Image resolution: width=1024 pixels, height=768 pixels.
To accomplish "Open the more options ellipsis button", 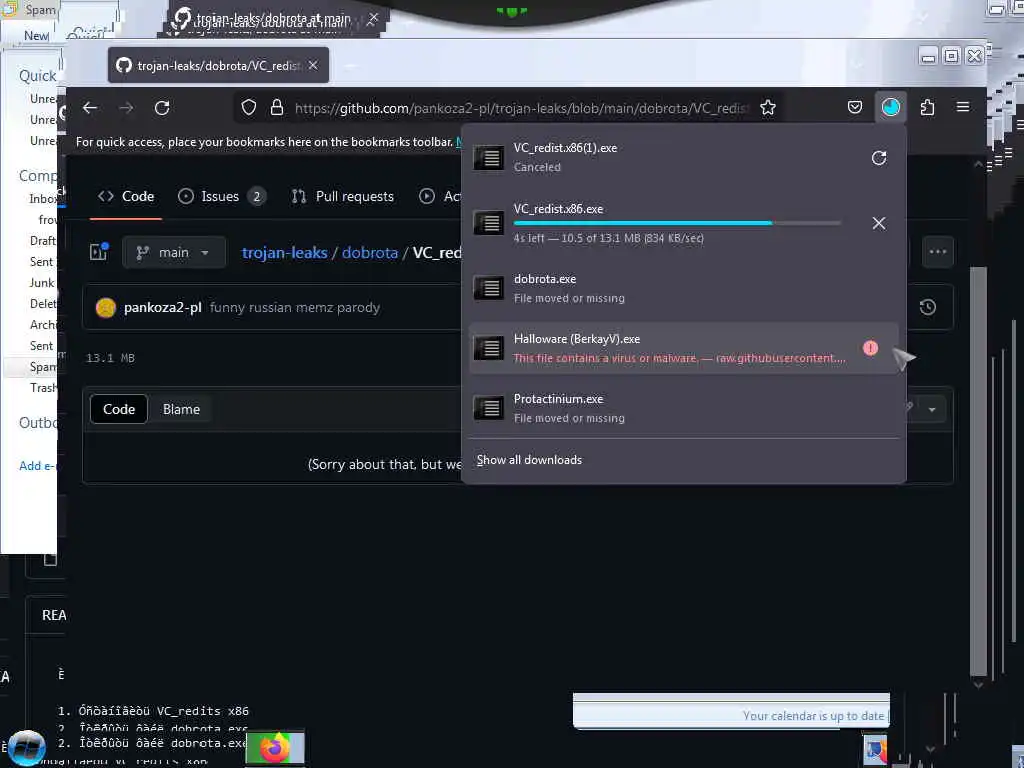I will click(x=938, y=252).
